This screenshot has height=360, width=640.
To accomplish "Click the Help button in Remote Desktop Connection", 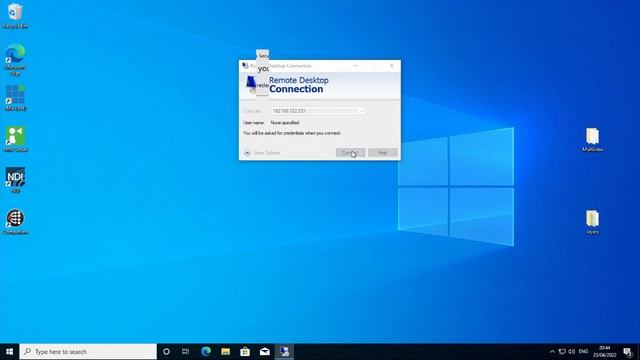I will (x=382, y=153).
